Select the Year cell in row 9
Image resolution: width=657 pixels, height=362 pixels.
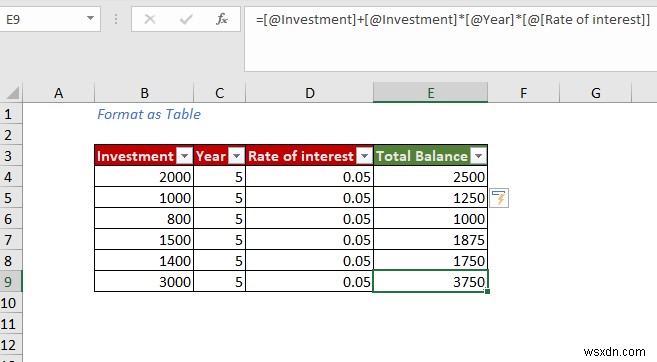click(220, 282)
